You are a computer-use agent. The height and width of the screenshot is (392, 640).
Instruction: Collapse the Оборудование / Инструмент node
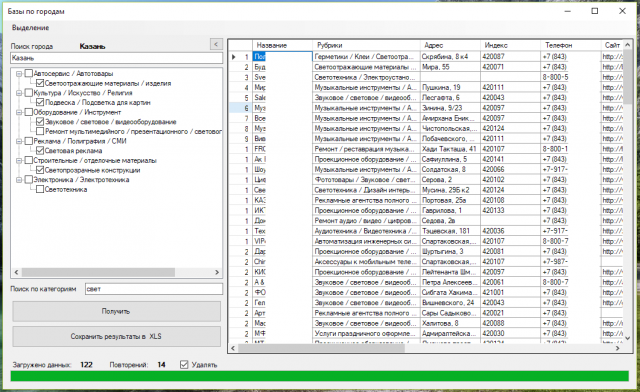click(x=19, y=112)
